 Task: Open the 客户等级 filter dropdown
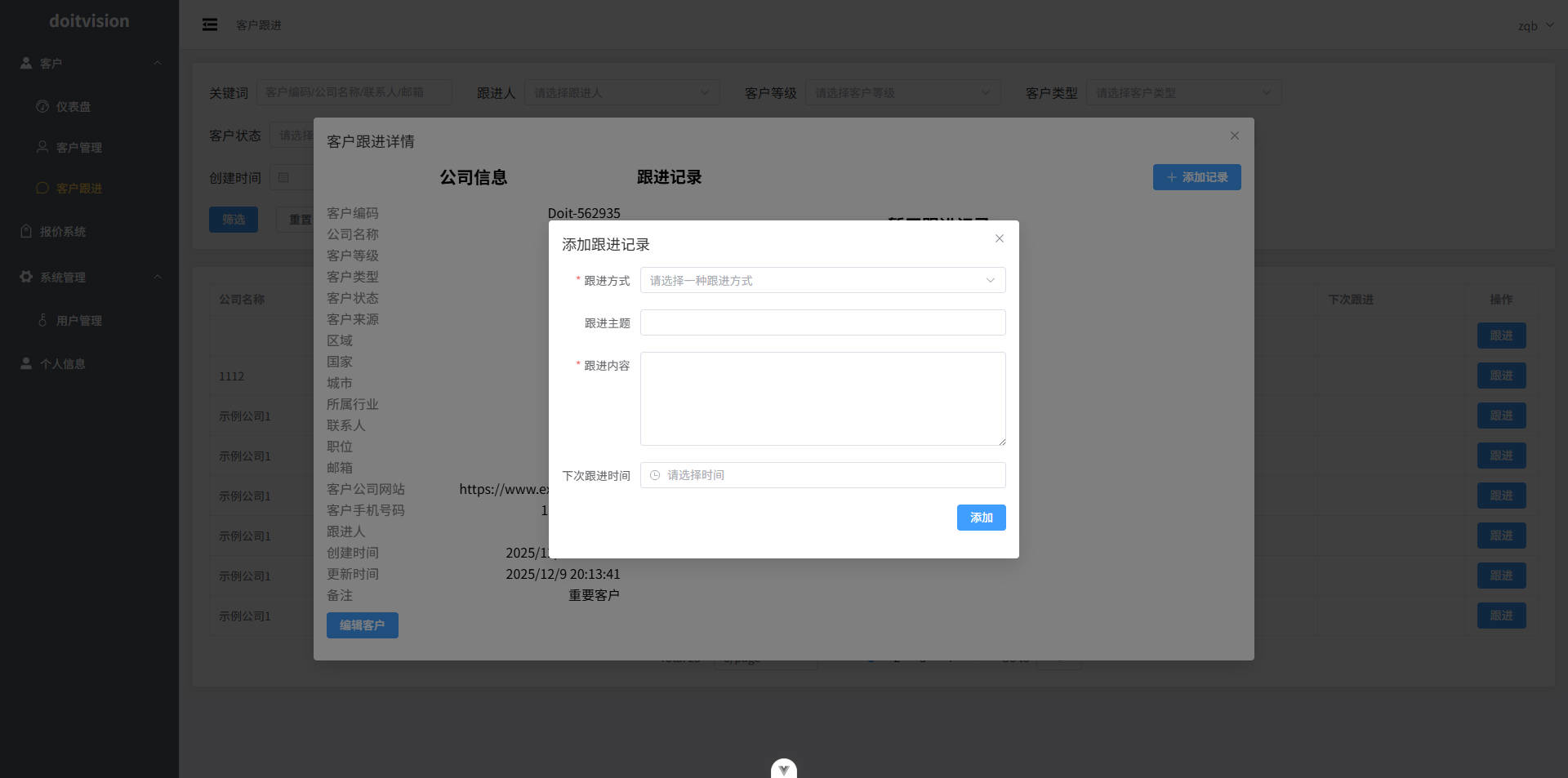[902, 93]
